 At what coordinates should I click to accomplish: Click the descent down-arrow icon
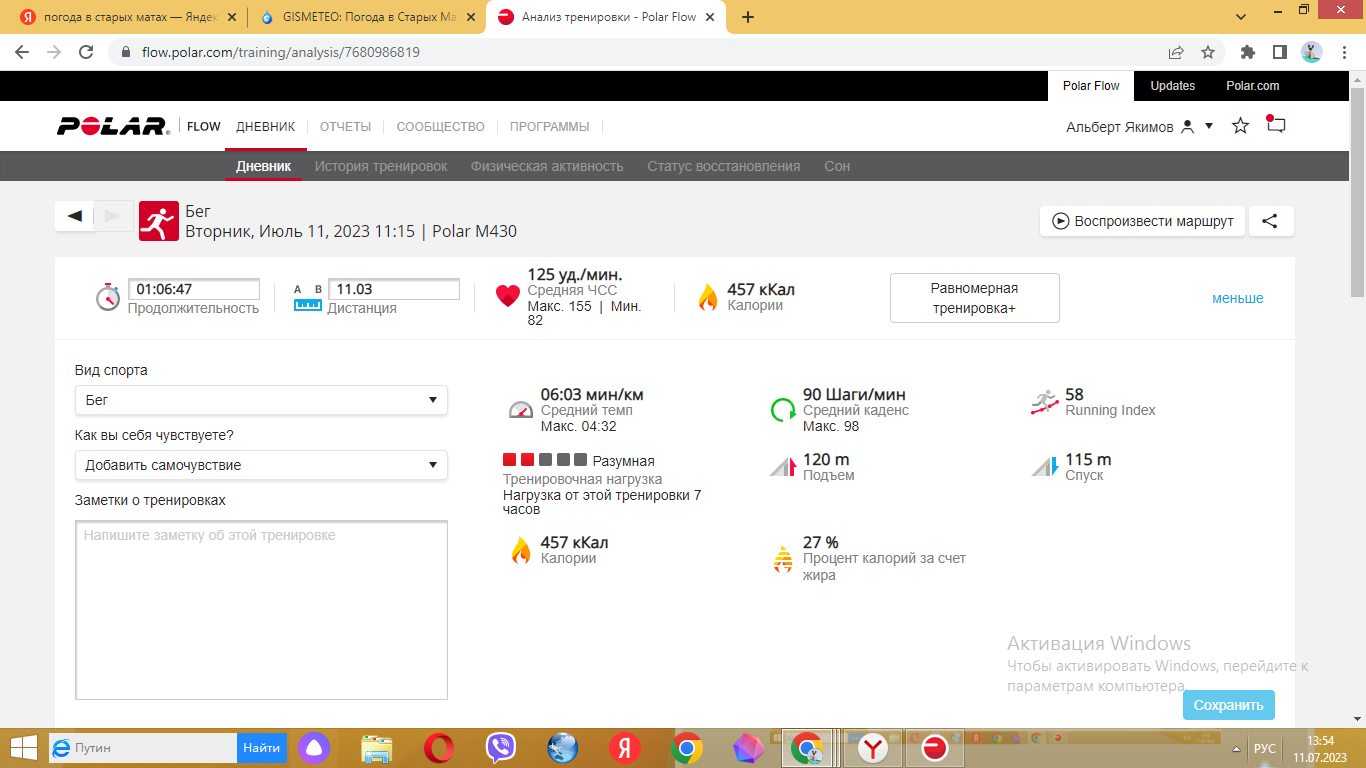coord(1044,466)
